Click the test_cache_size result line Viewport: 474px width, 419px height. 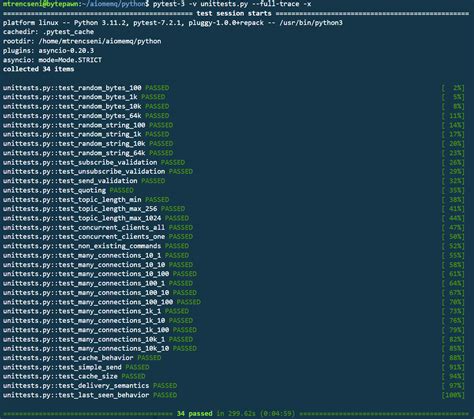[74, 376]
